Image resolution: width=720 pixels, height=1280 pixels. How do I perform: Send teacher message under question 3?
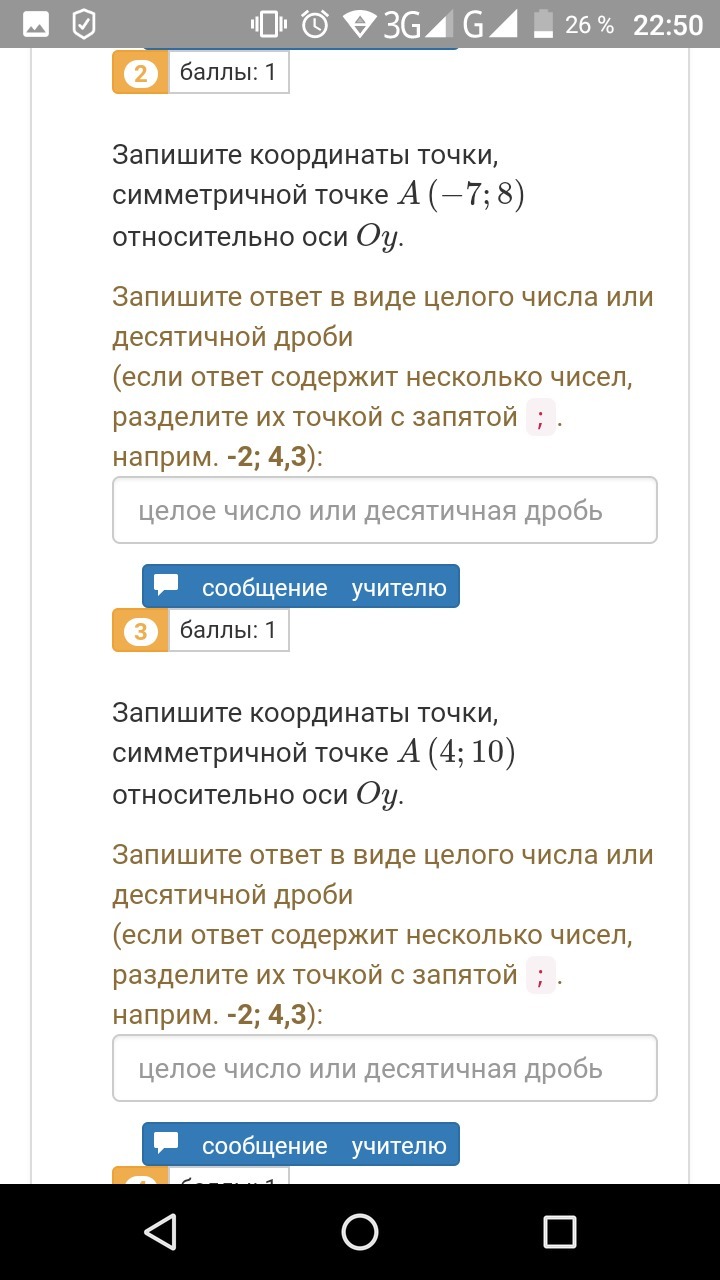click(x=301, y=1145)
